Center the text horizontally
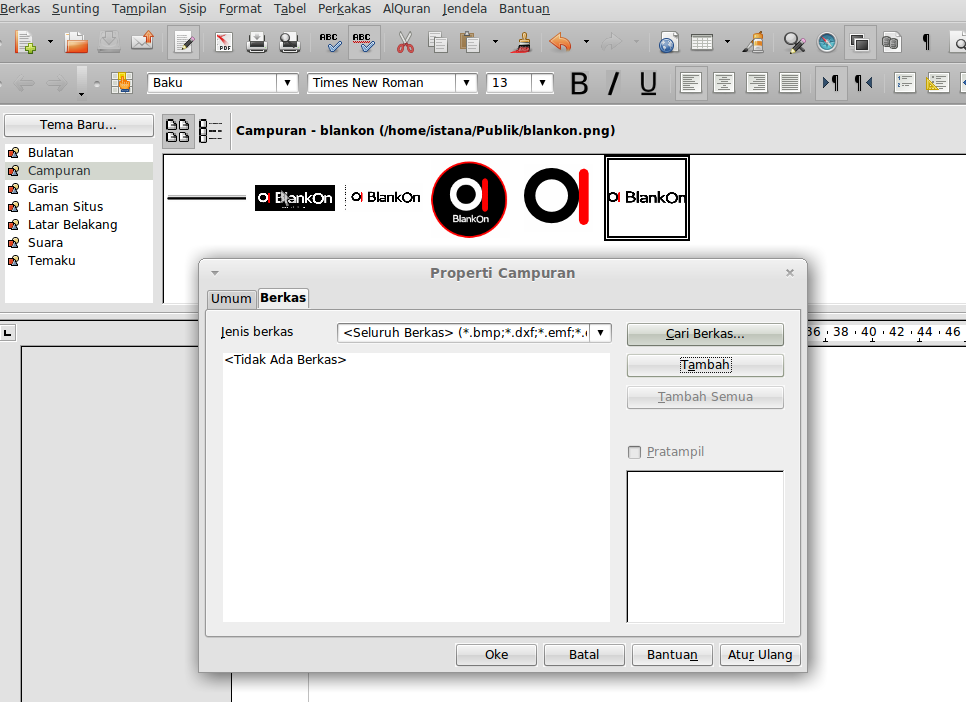 coord(724,83)
